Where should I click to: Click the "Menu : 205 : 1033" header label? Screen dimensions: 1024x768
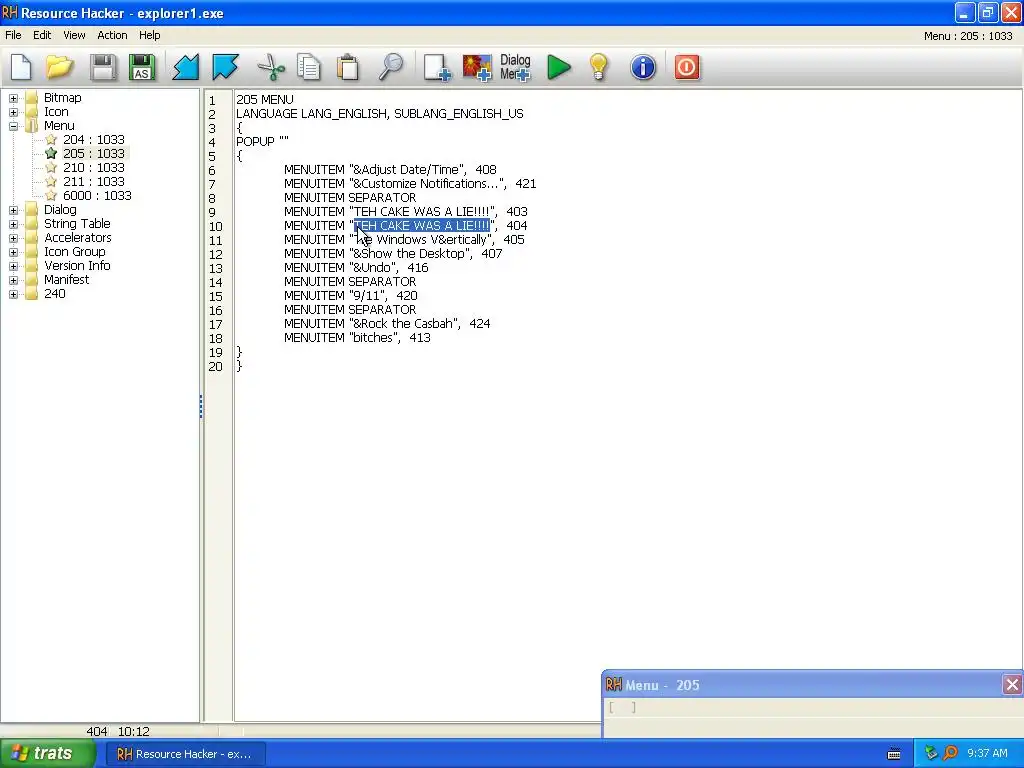(x=968, y=36)
